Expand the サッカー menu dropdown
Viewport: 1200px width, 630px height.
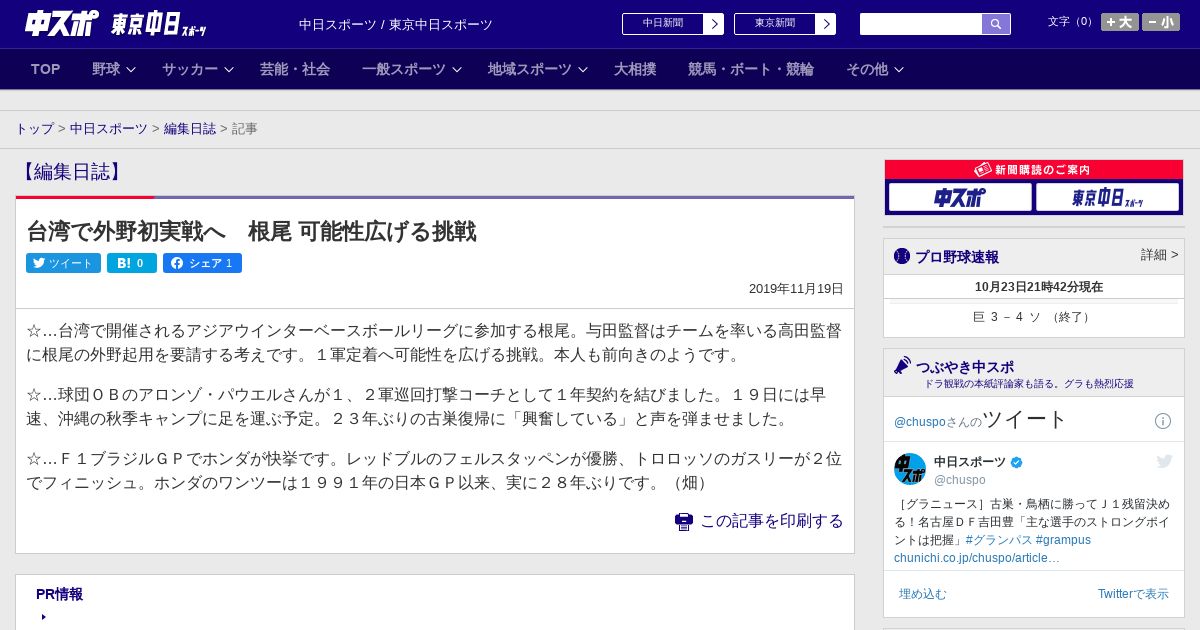tap(197, 69)
